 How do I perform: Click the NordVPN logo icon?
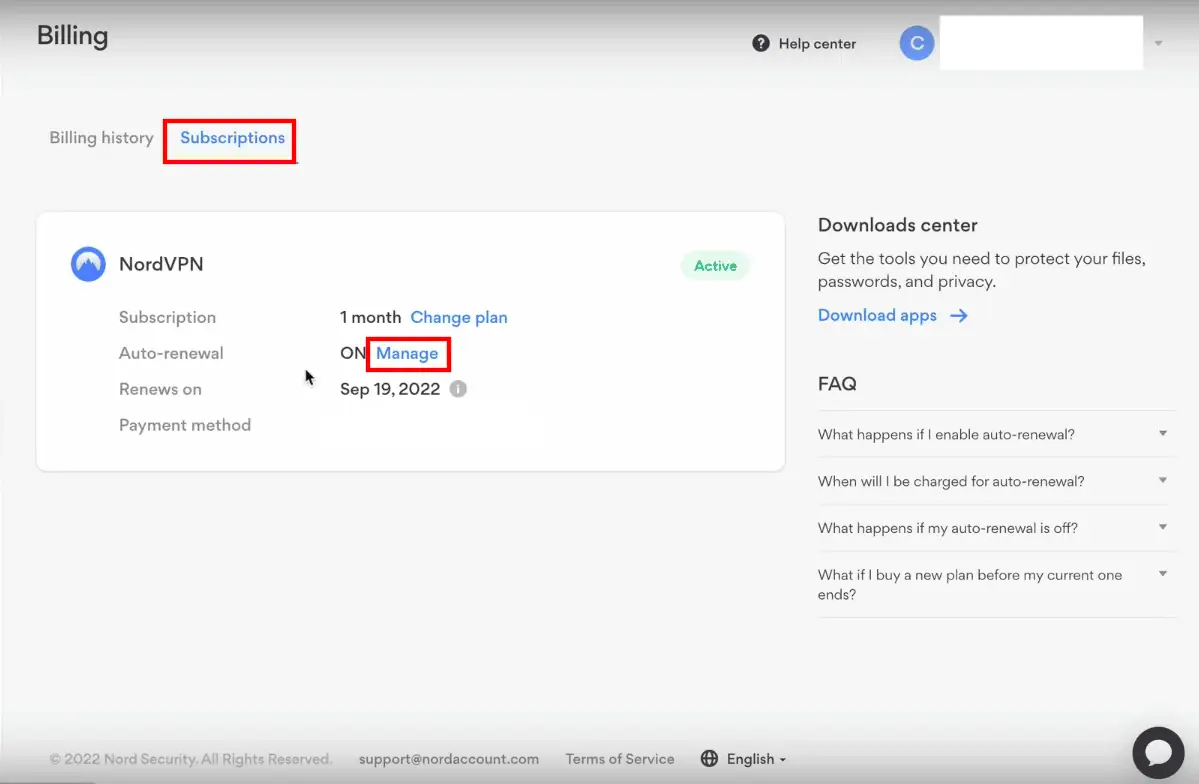88,264
